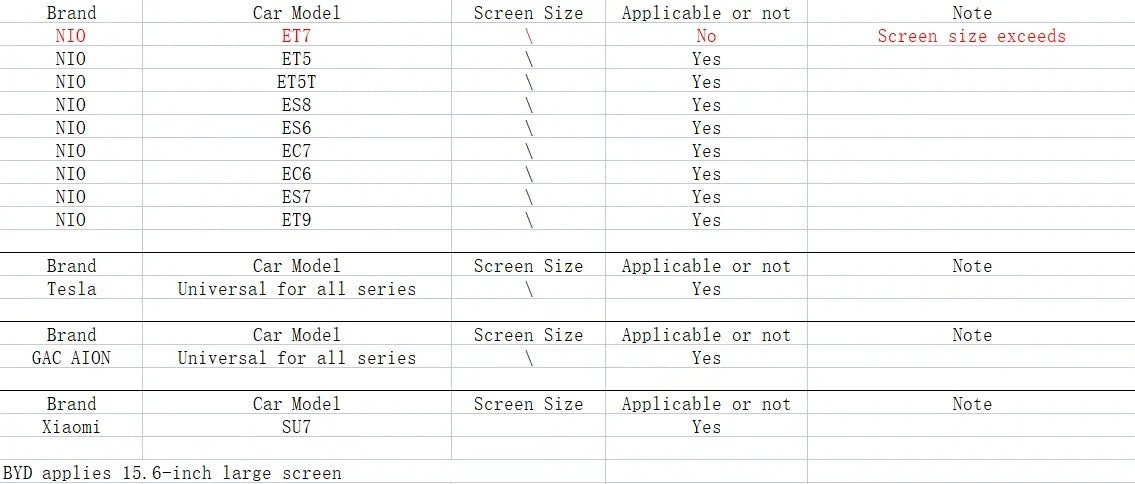1135x484 pixels.
Task: Click the Xiaomi brand cell
Action: tap(72, 427)
